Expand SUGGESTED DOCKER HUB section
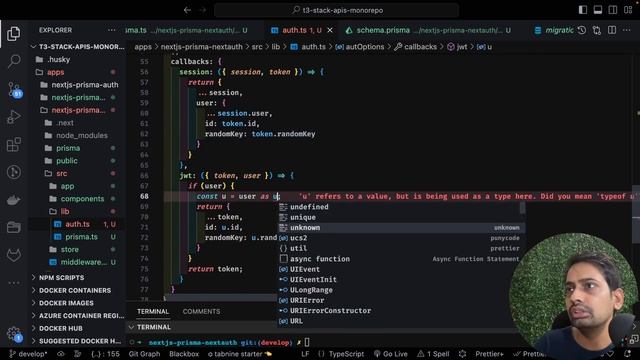 pos(78,341)
